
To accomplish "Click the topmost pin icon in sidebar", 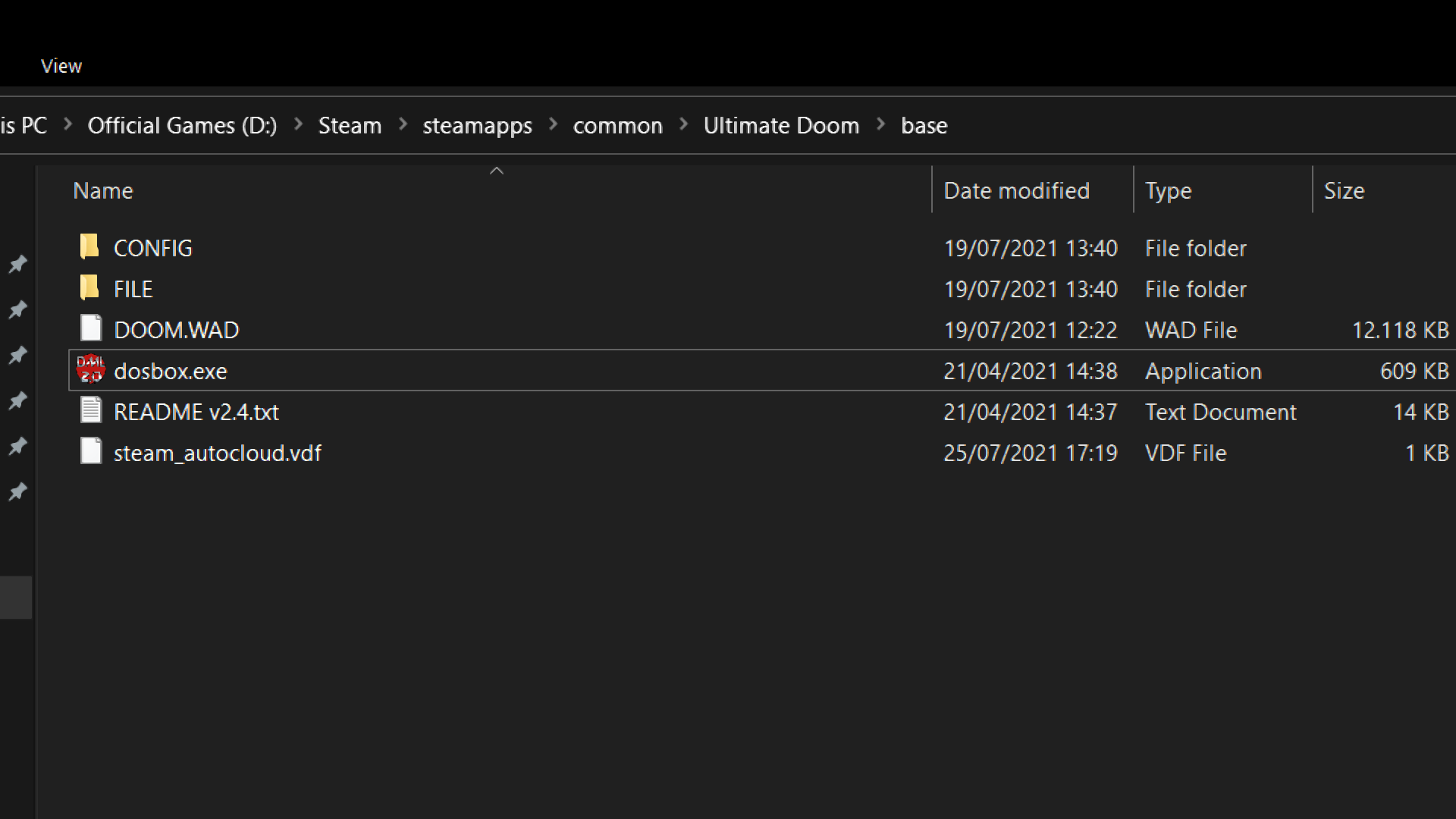I will coord(17,264).
